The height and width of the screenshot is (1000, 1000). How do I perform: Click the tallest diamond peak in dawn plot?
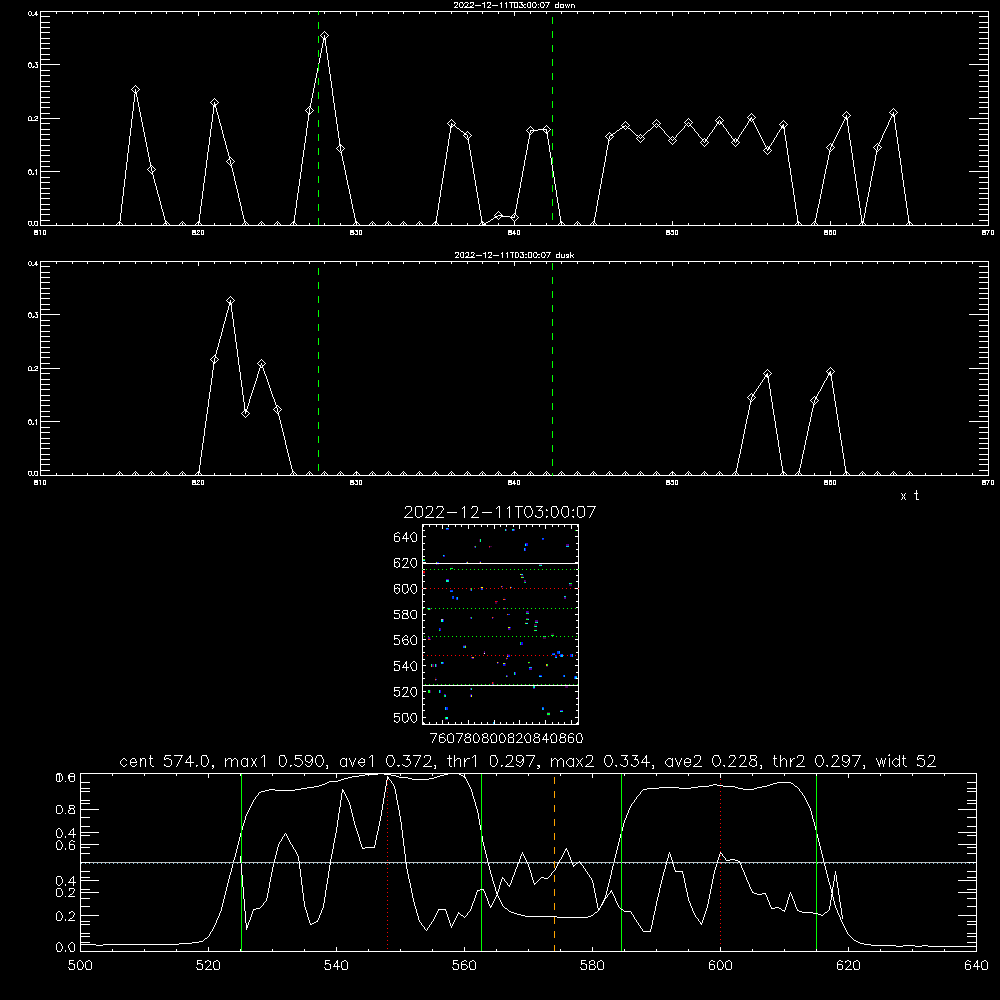tap(325, 36)
